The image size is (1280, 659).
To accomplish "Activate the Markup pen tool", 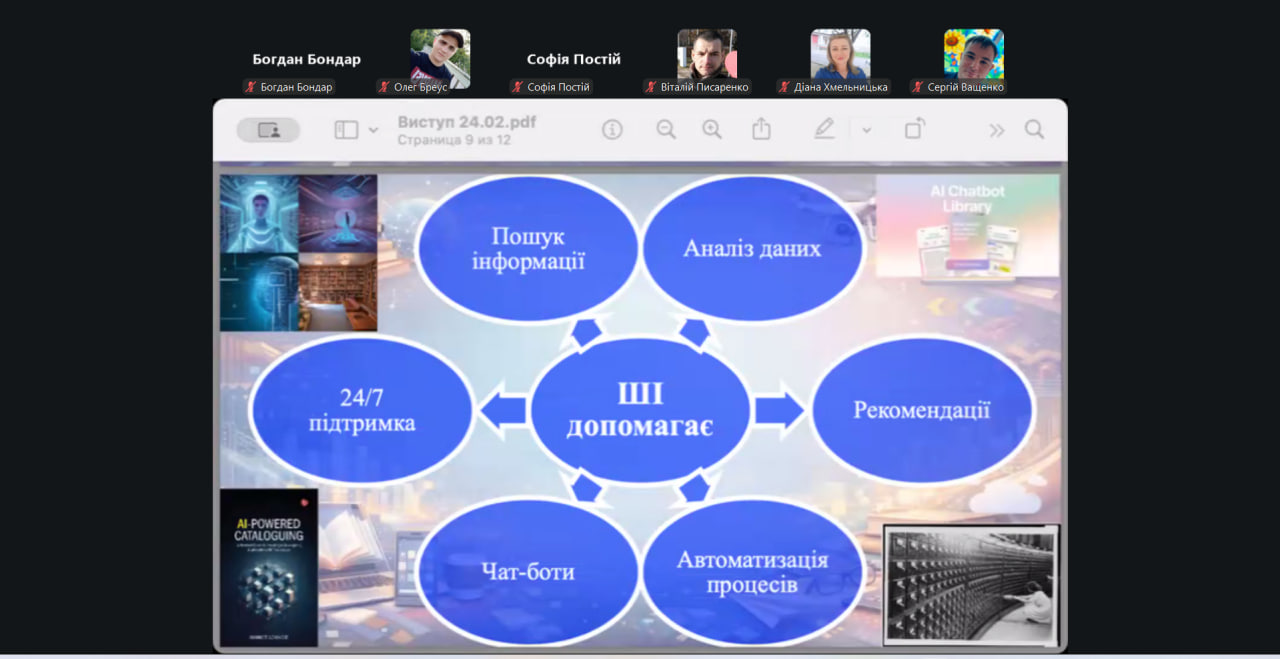I will point(824,130).
